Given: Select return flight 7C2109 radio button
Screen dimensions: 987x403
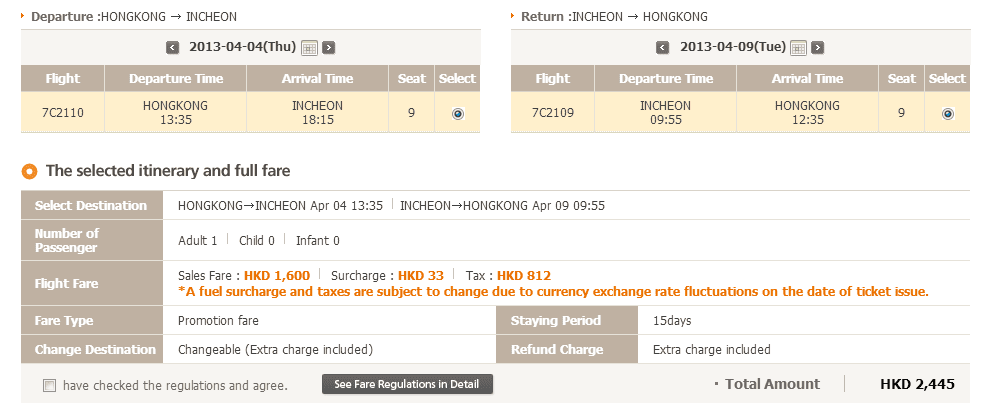Looking at the screenshot, I should (x=947, y=114).
